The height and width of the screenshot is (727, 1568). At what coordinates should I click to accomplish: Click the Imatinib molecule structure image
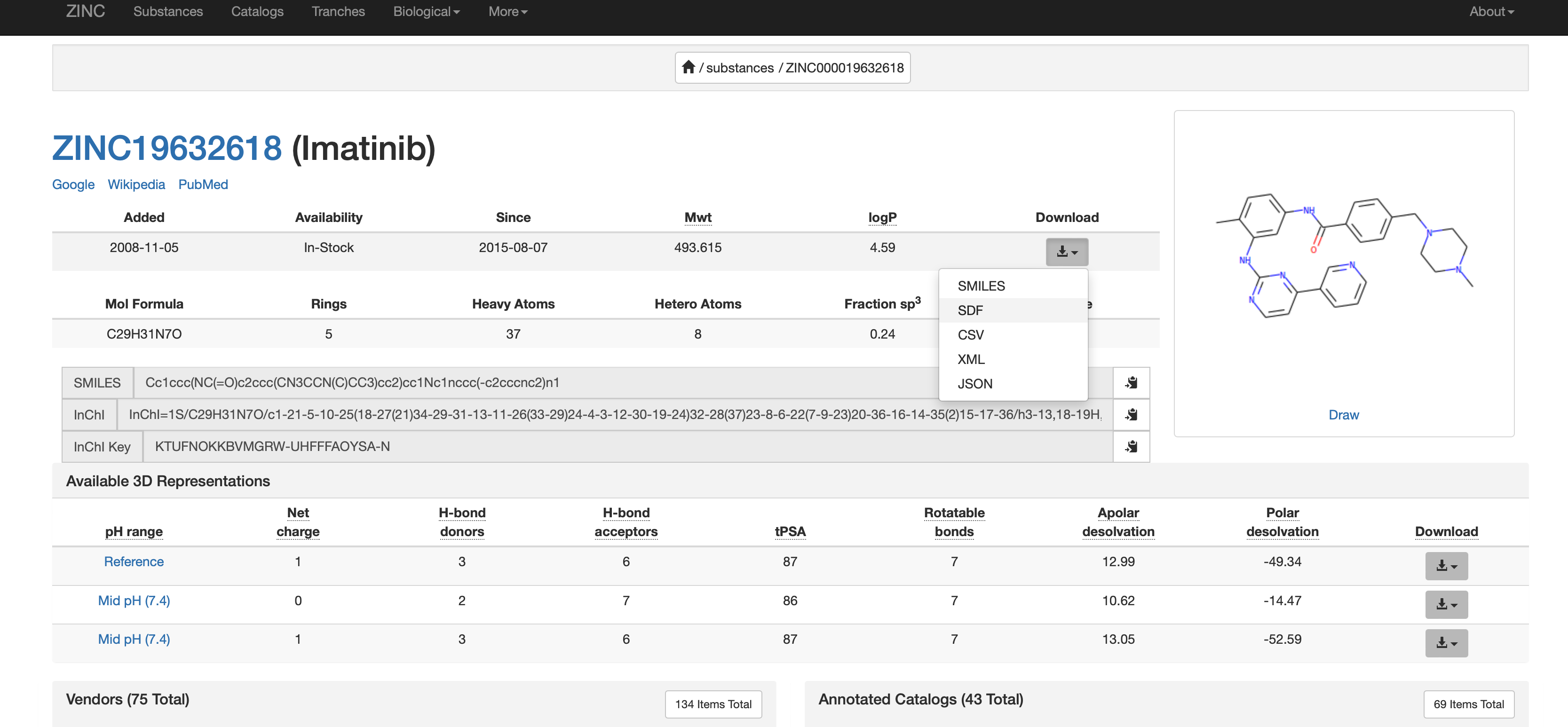(1344, 255)
